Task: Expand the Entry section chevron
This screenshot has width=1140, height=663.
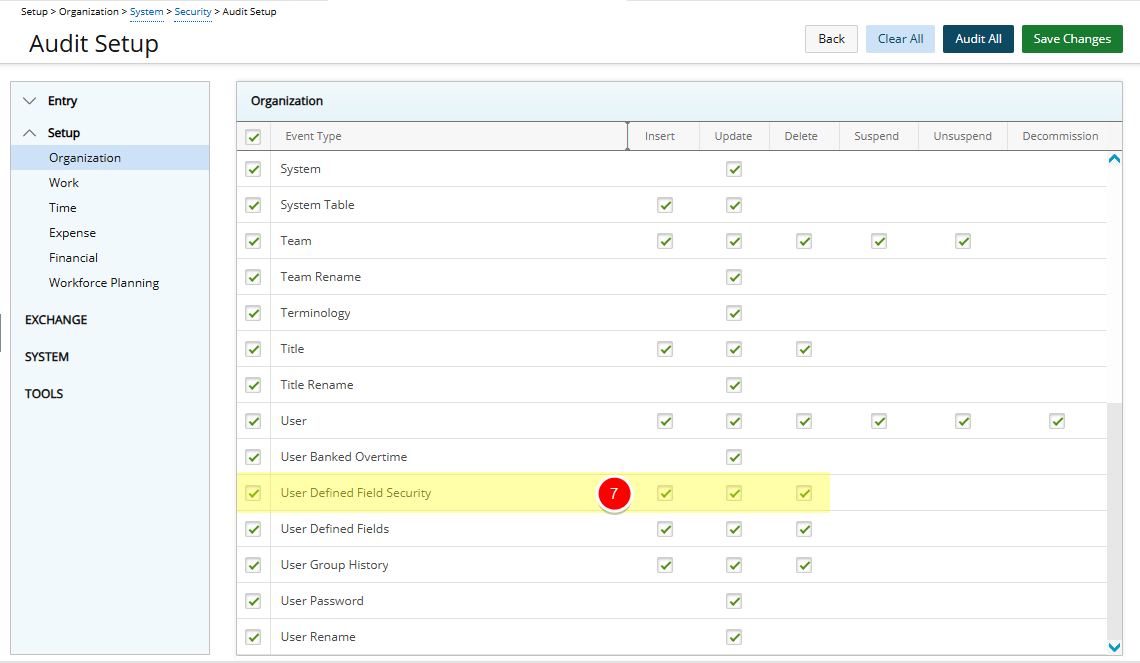Action: (x=30, y=101)
